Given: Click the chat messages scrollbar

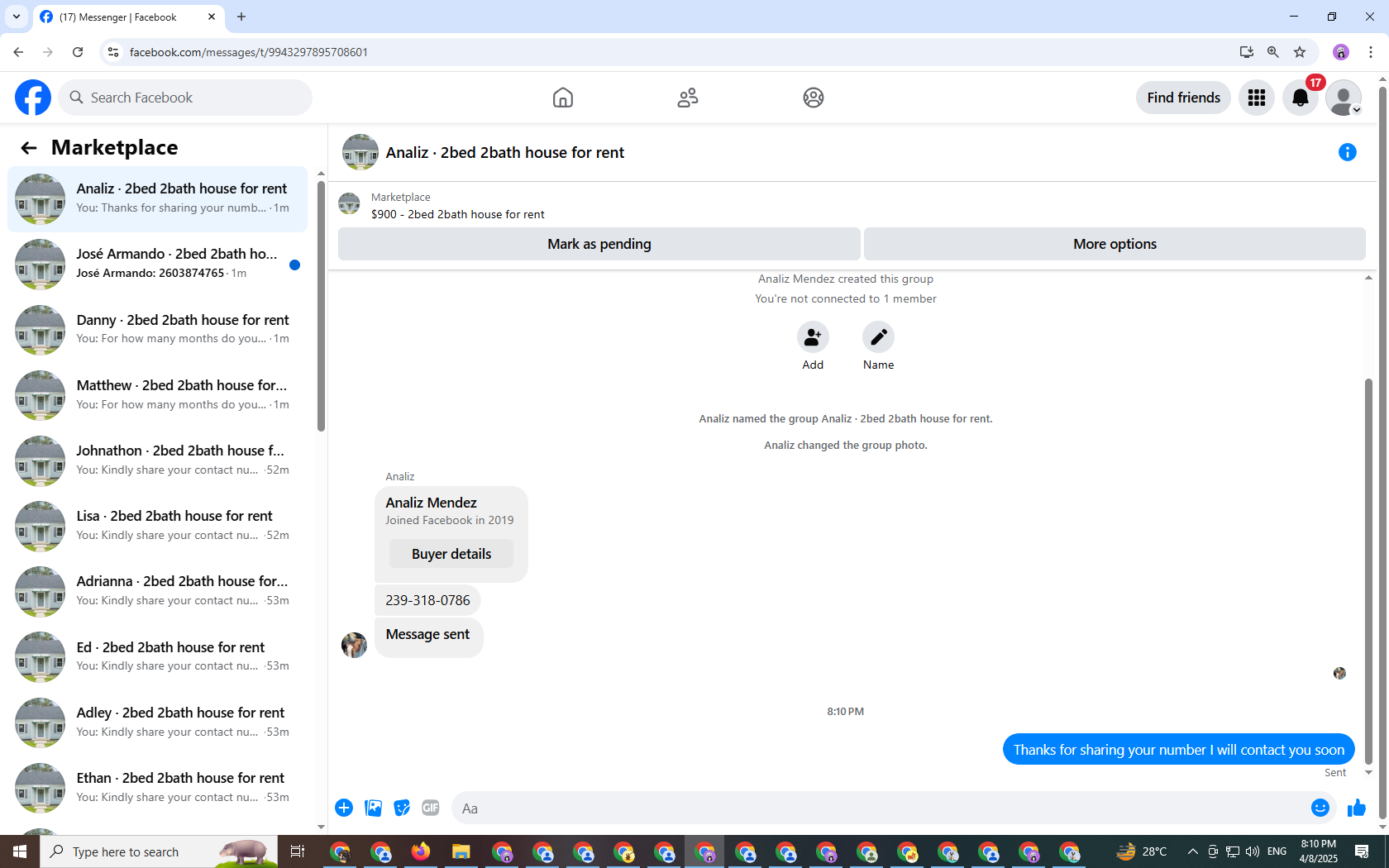Looking at the screenshot, I should 1368,570.
